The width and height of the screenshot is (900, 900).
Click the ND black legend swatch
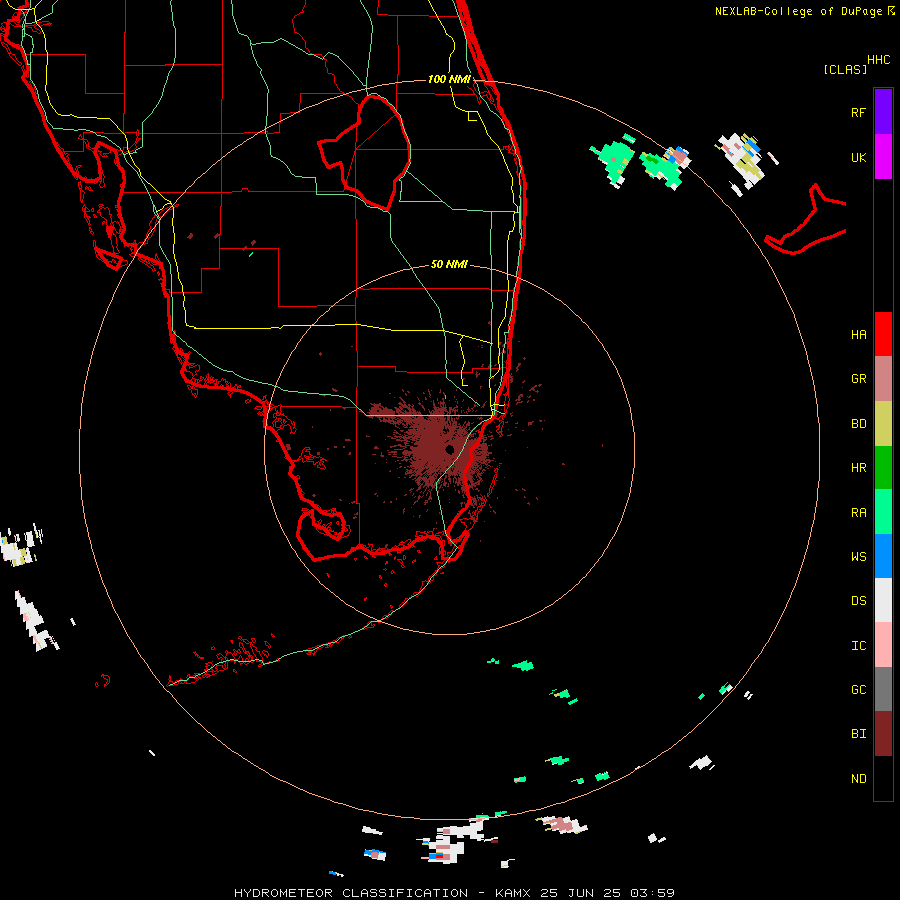click(883, 778)
